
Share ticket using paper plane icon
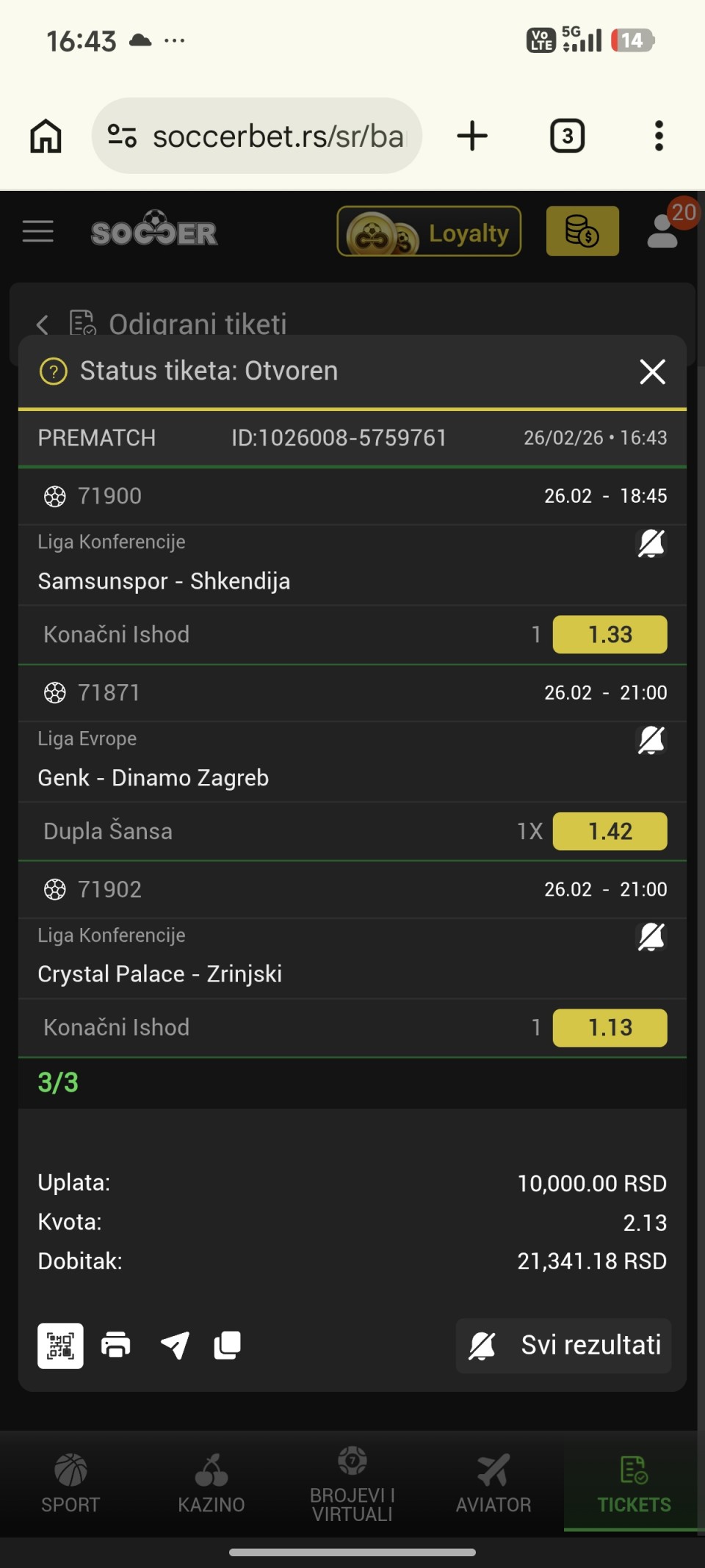[x=175, y=1346]
